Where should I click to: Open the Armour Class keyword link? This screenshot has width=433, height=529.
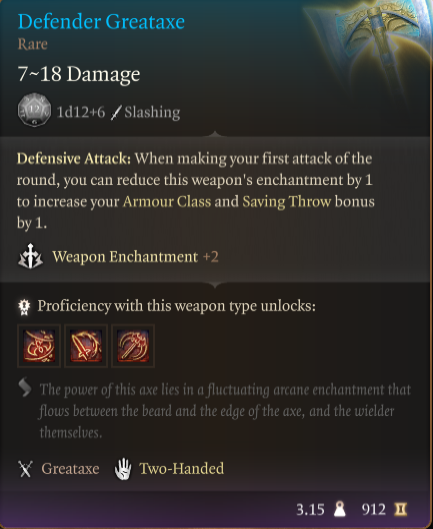pos(167,201)
